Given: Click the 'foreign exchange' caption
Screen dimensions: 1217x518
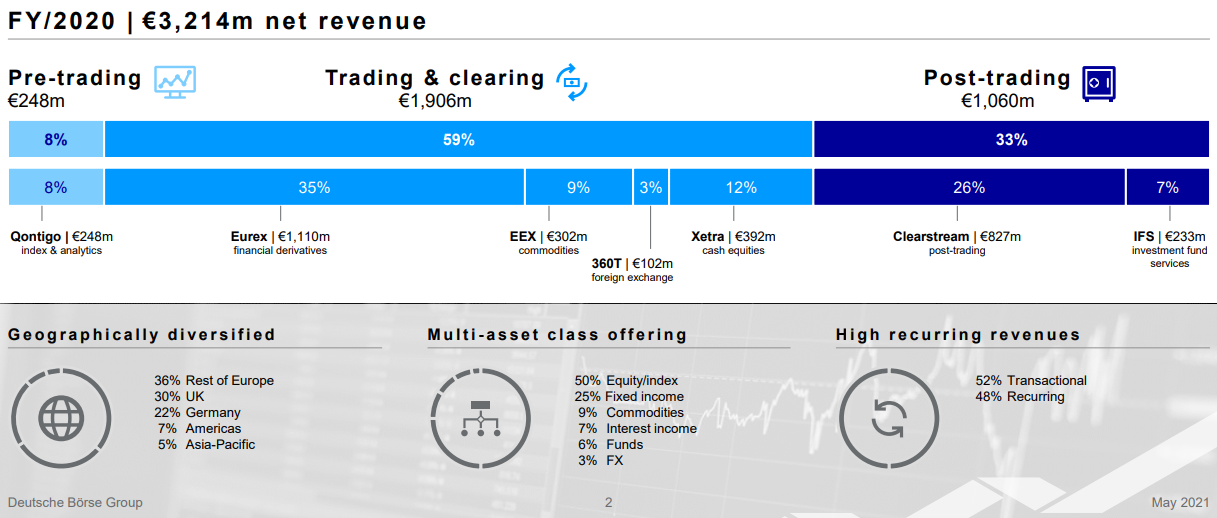Looking at the screenshot, I should point(632,278).
